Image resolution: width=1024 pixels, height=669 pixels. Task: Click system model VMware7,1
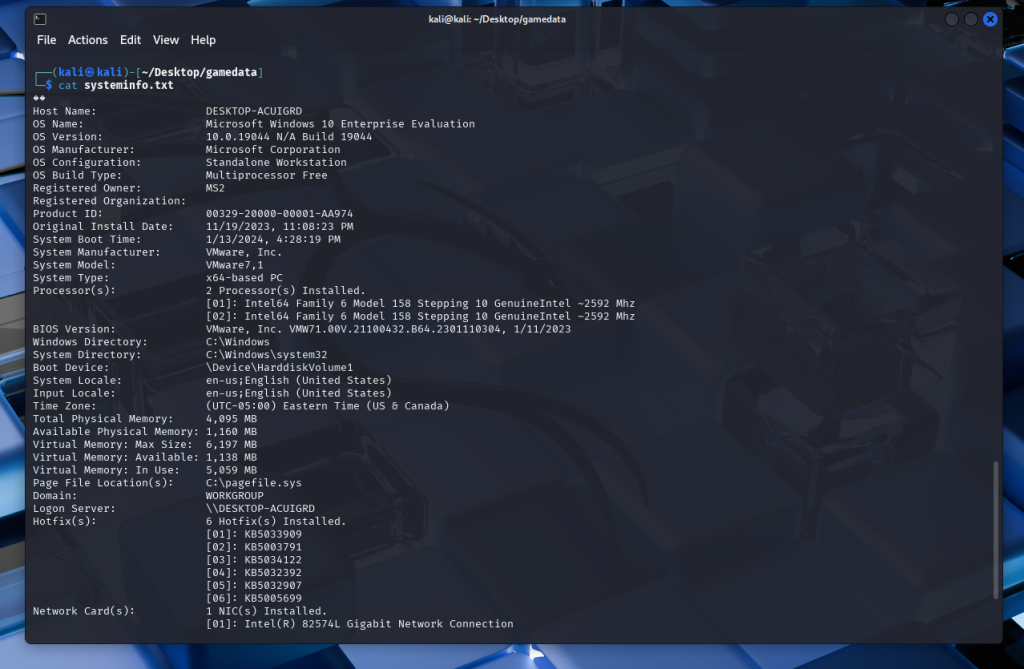[x=234, y=265]
